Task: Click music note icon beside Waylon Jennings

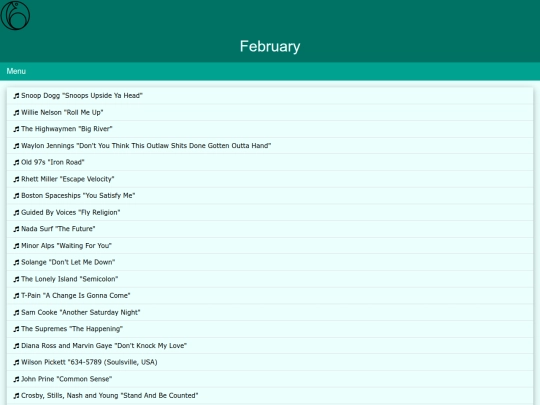Action: (x=16, y=146)
